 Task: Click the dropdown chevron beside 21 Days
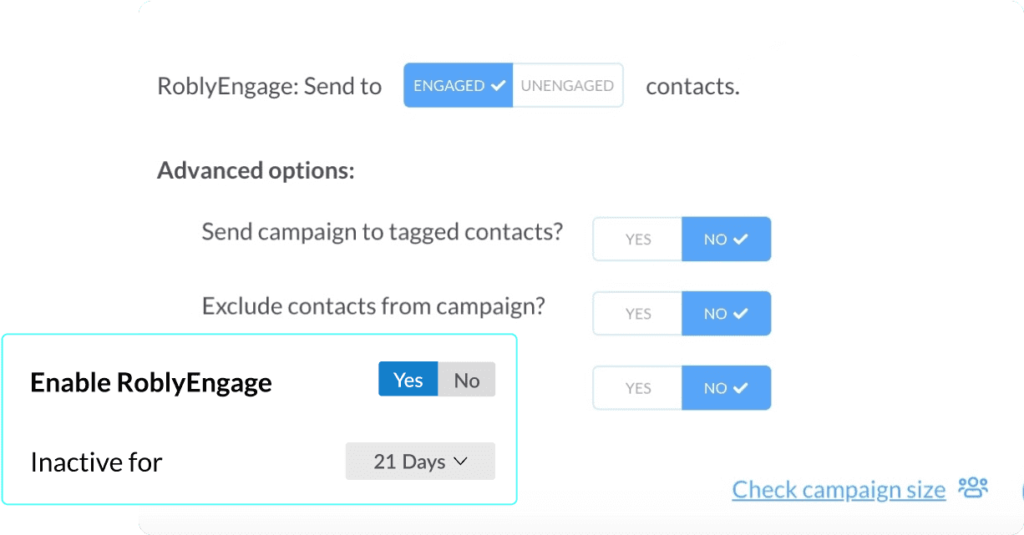pyautogui.click(x=460, y=461)
